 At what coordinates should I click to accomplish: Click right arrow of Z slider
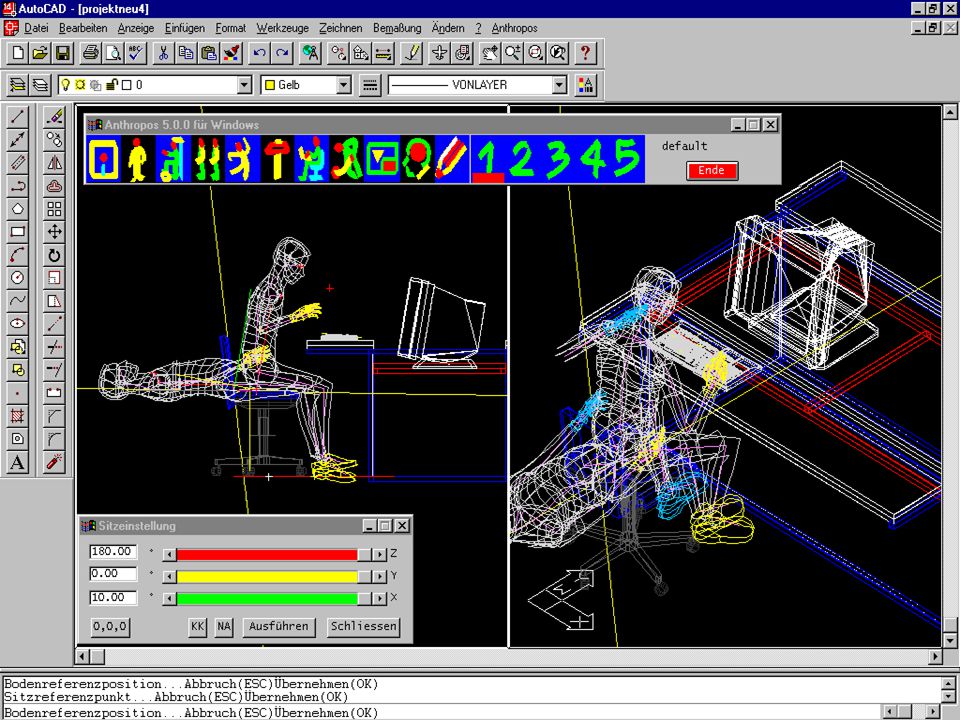380,554
